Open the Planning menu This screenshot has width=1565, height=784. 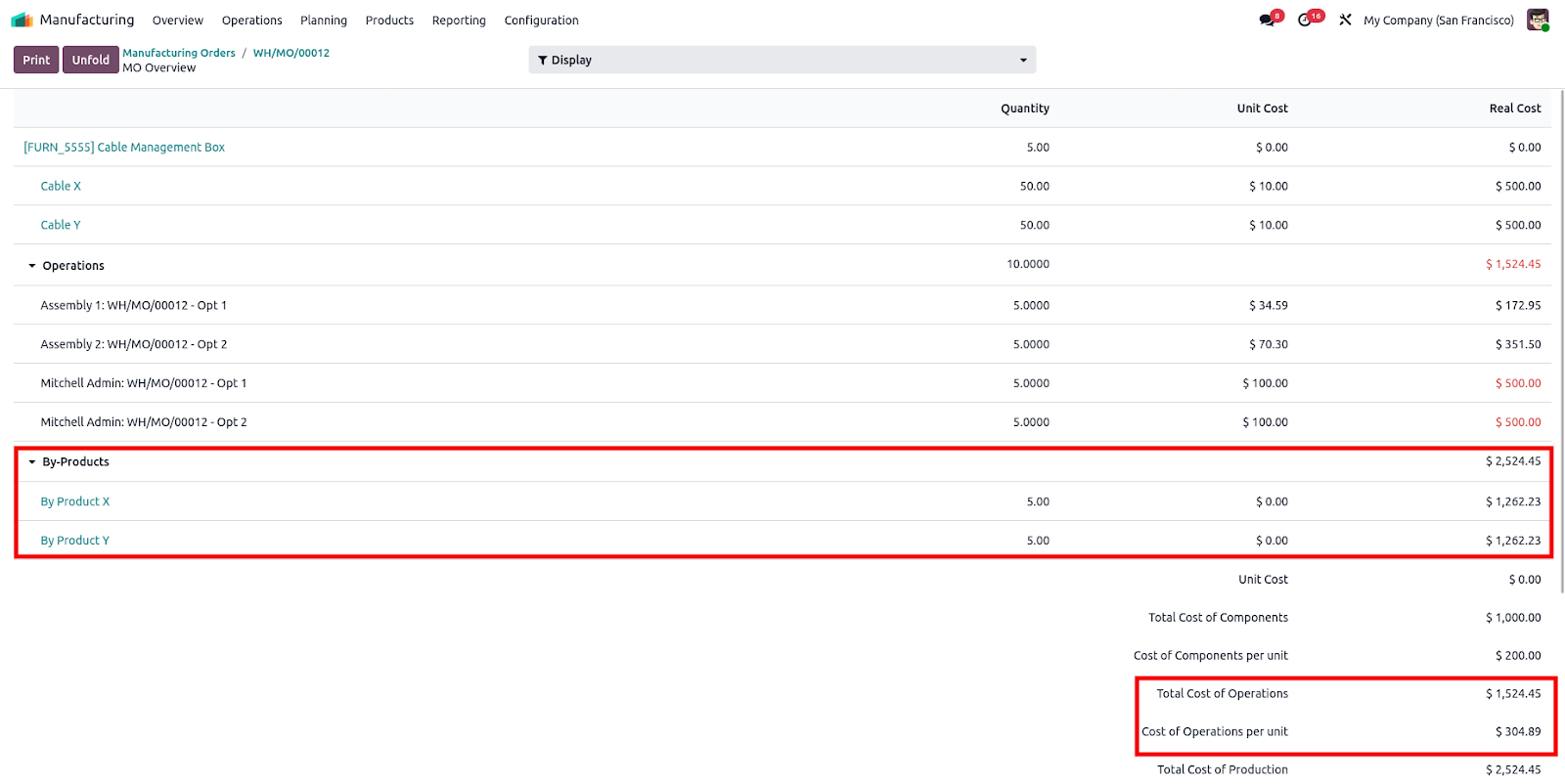pyautogui.click(x=323, y=21)
